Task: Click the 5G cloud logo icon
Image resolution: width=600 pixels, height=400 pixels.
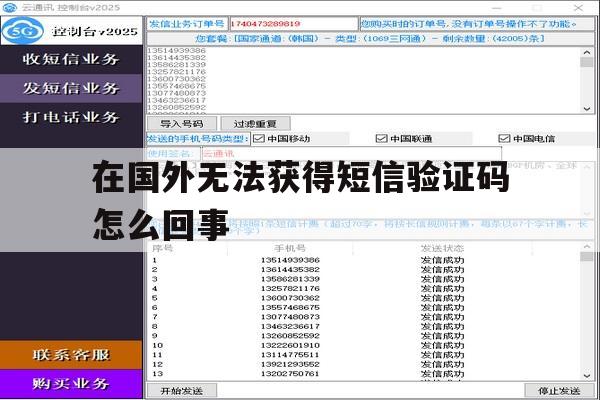Action: click(x=23, y=31)
